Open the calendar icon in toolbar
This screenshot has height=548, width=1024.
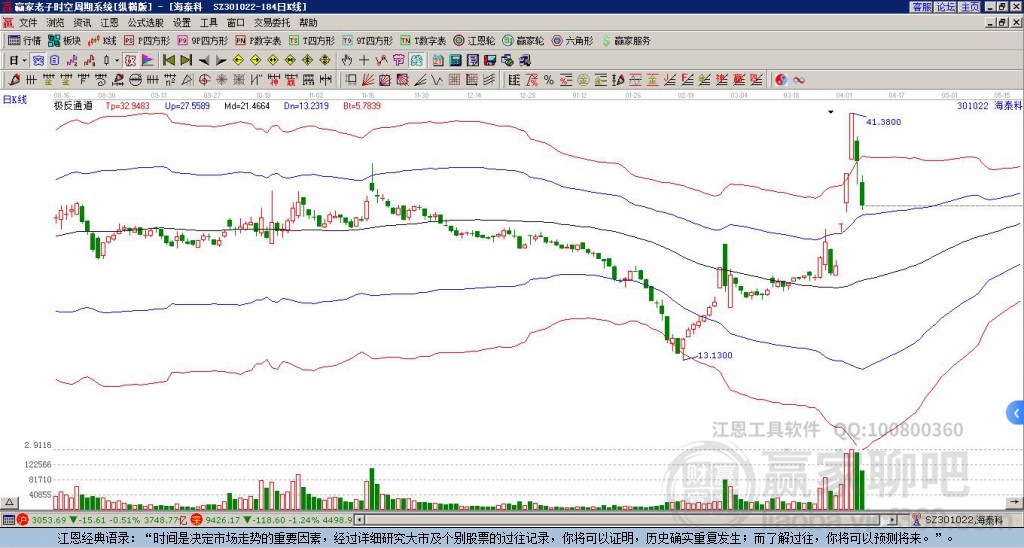click(438, 61)
